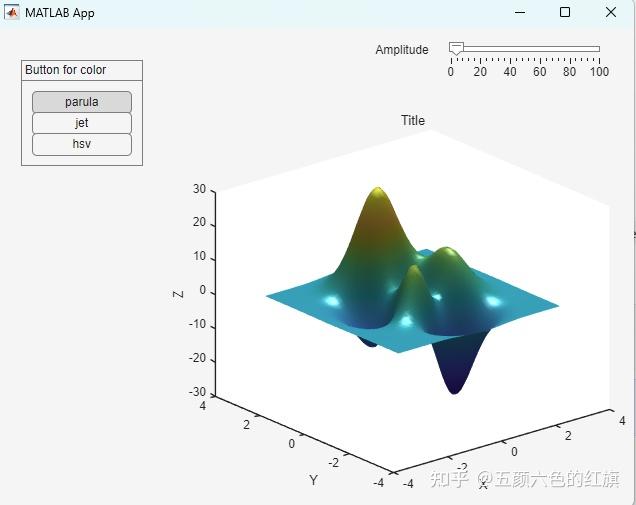
Task: Click the Z-axis tick label 30
Action: 199,189
